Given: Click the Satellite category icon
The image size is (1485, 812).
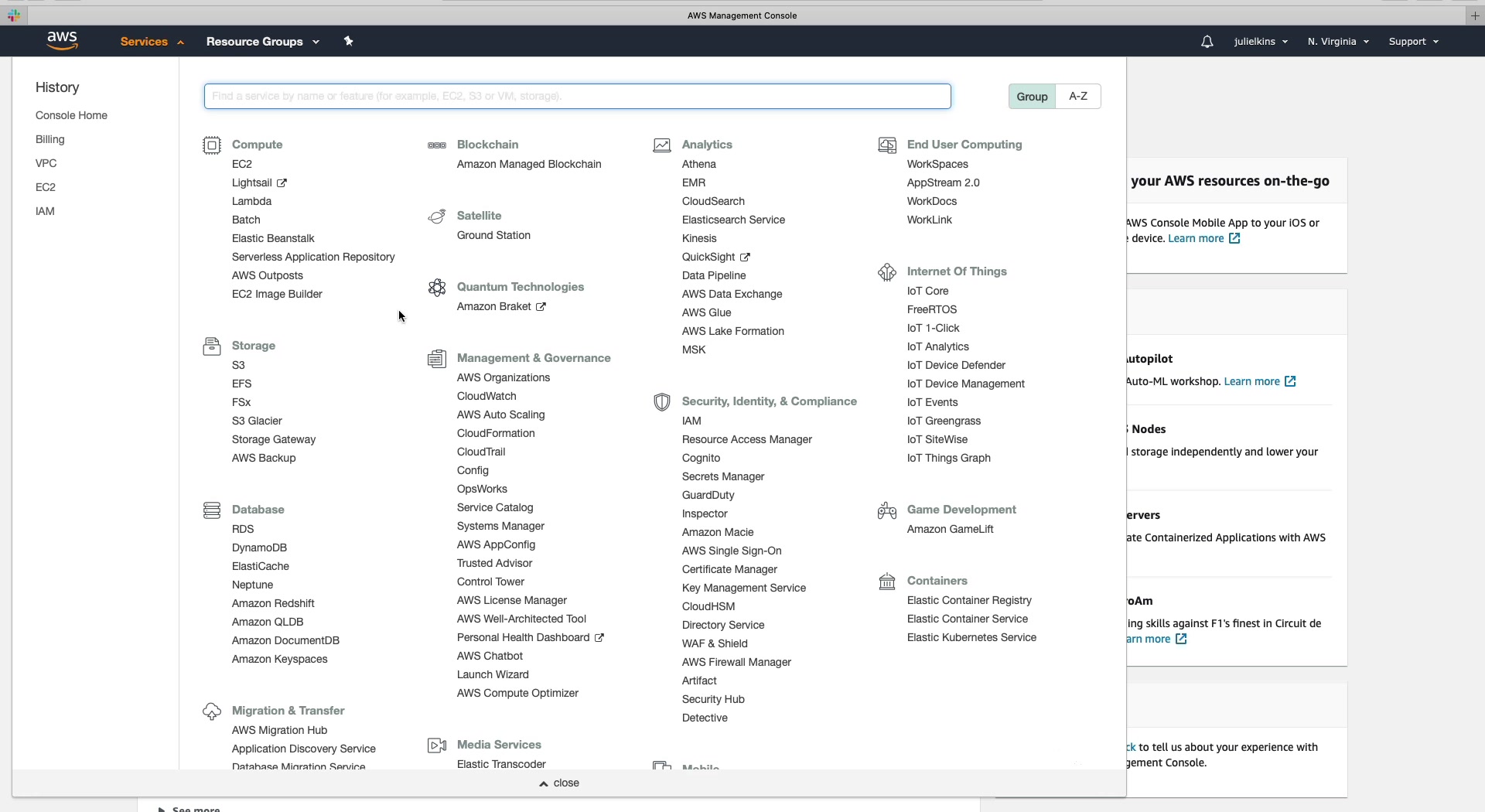Looking at the screenshot, I should (x=437, y=217).
